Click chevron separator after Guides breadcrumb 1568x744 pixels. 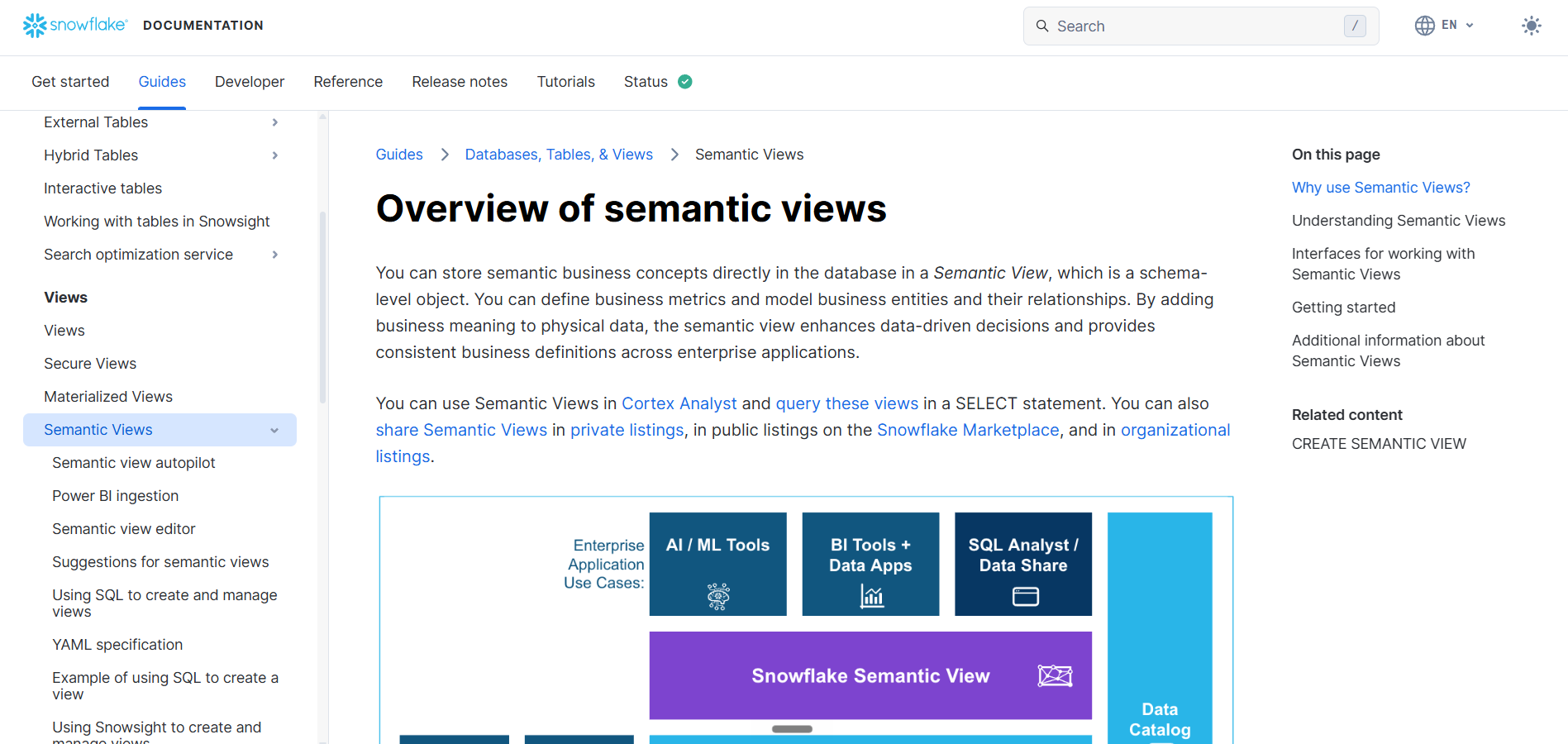pyautogui.click(x=445, y=155)
